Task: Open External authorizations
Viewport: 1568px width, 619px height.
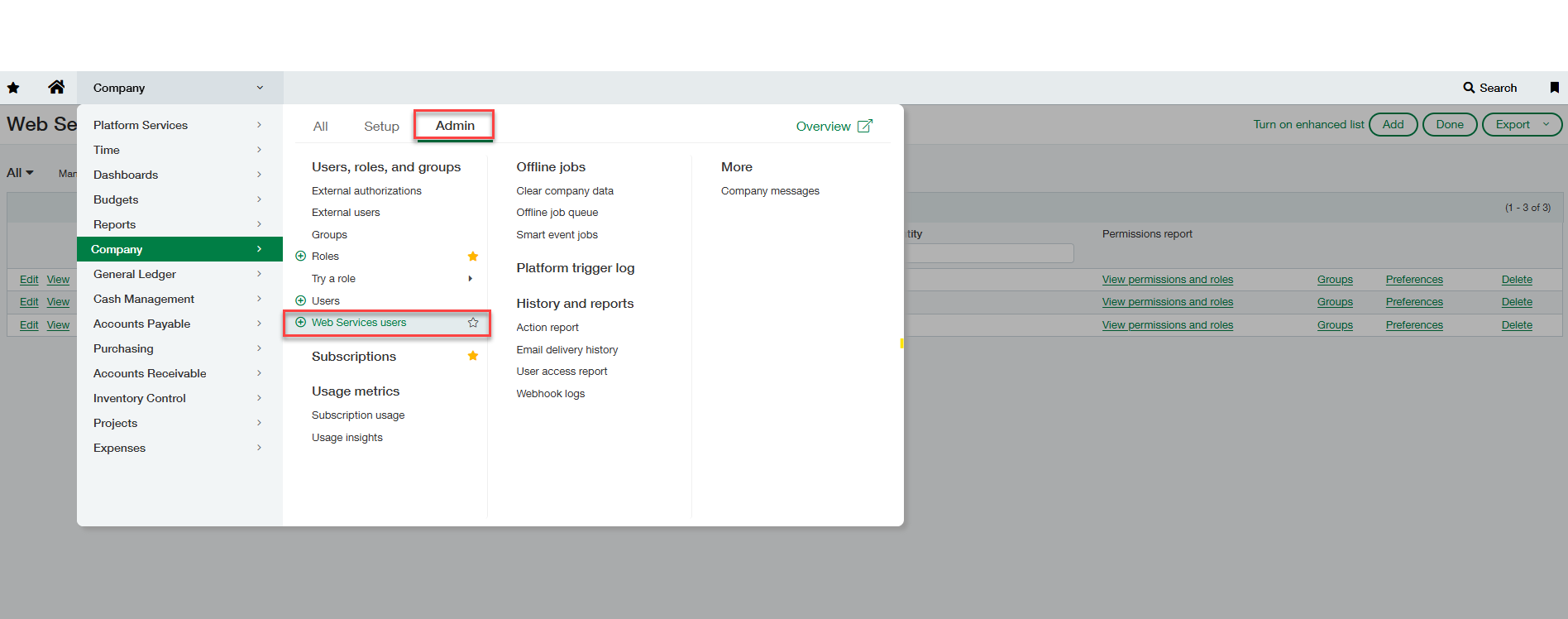Action: point(366,191)
